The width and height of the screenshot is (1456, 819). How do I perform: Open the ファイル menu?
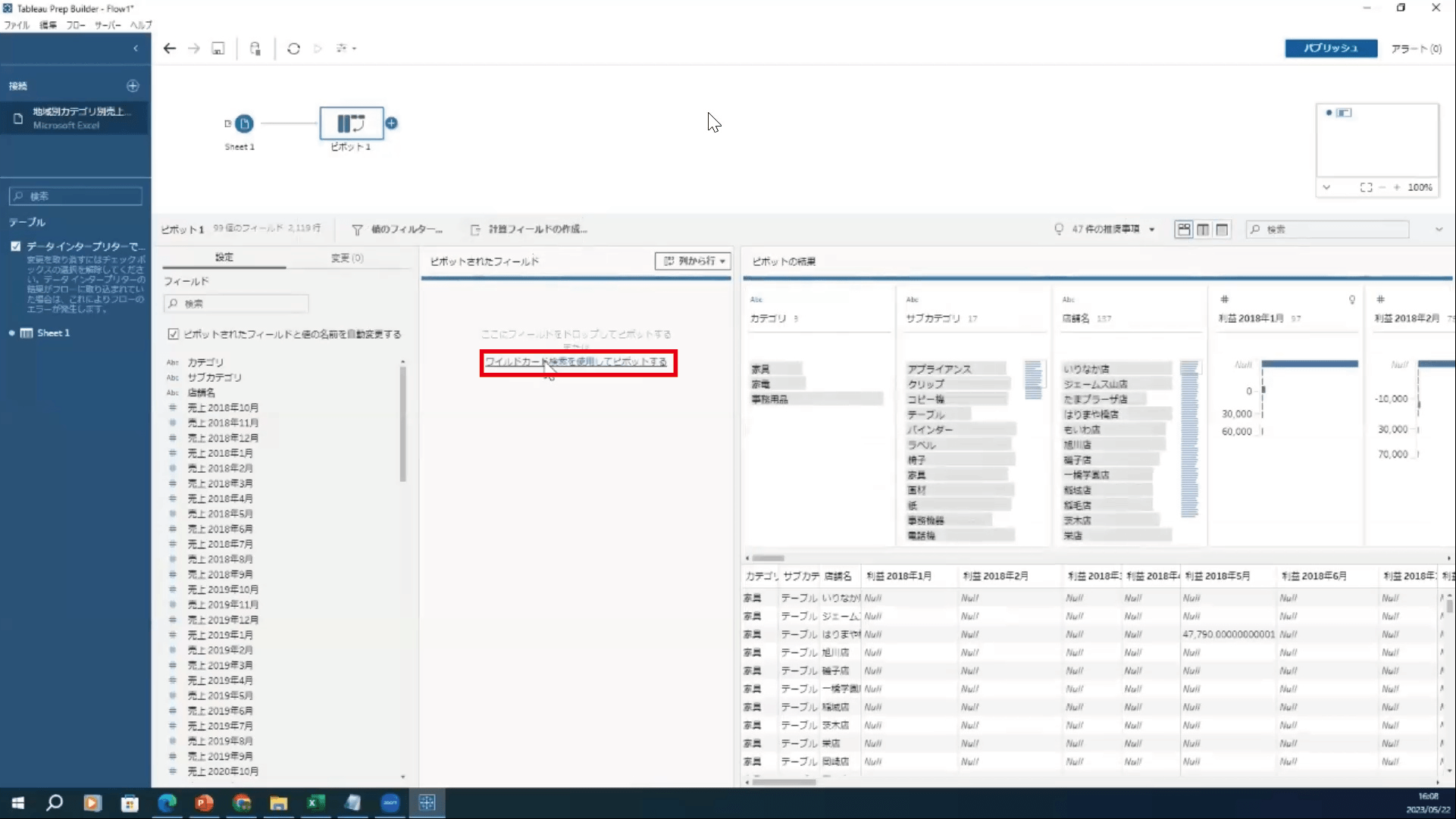[16, 25]
